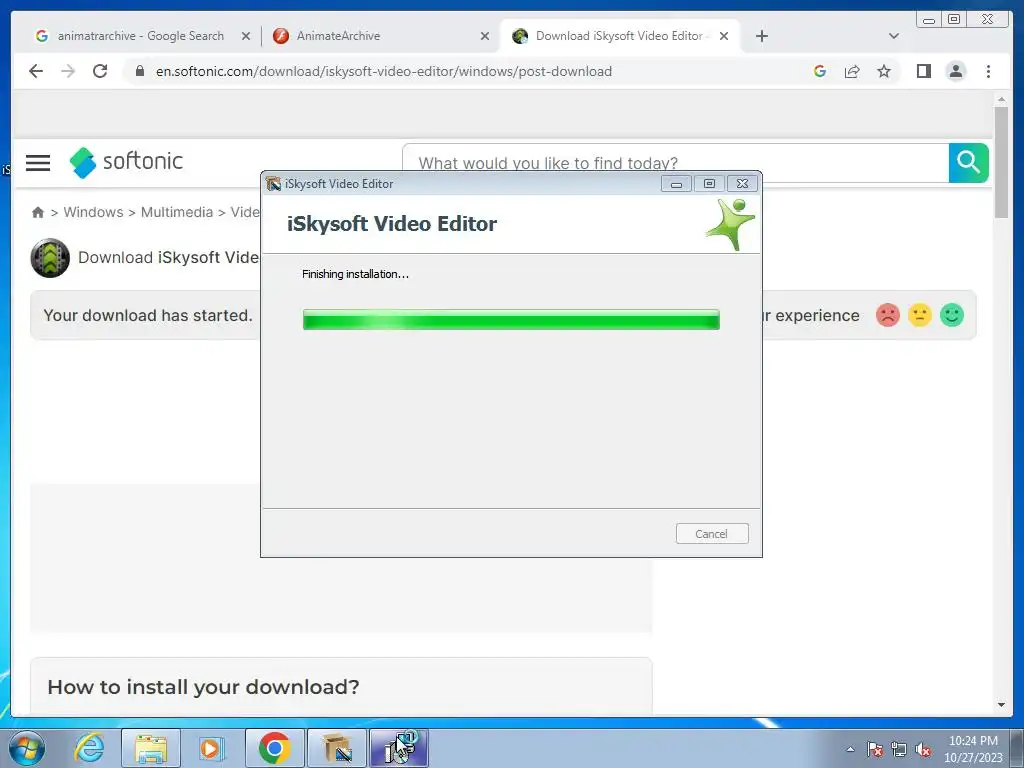The image size is (1024, 768).
Task: Click the teal search magnifier button
Action: pos(968,163)
